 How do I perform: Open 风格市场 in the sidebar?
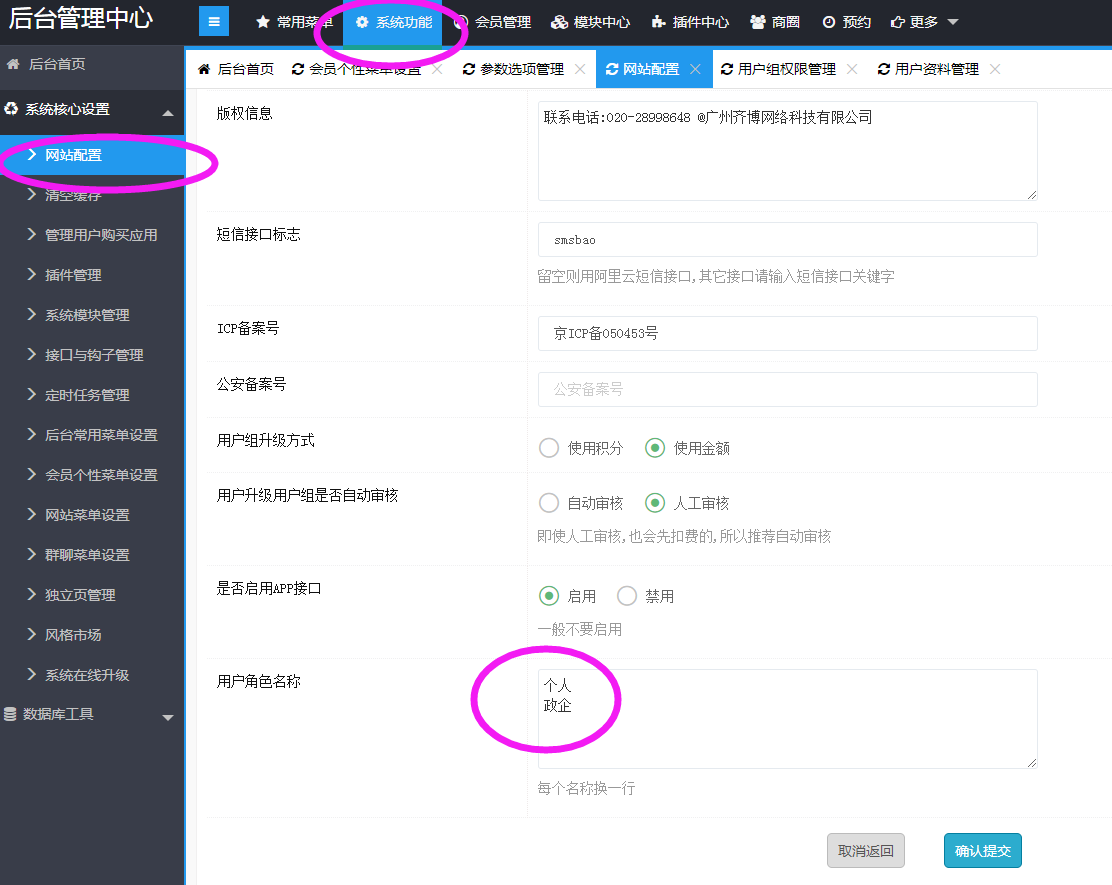tap(73, 635)
